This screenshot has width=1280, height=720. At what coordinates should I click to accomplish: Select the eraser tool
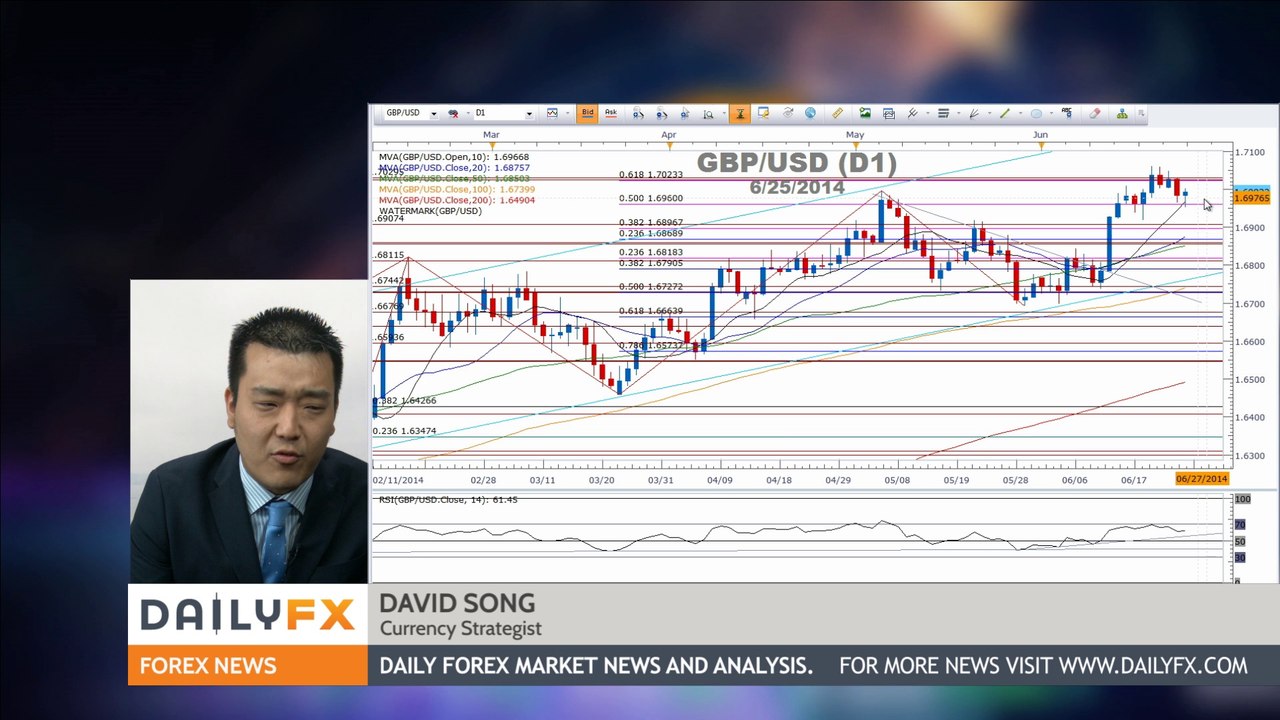[x=1095, y=113]
